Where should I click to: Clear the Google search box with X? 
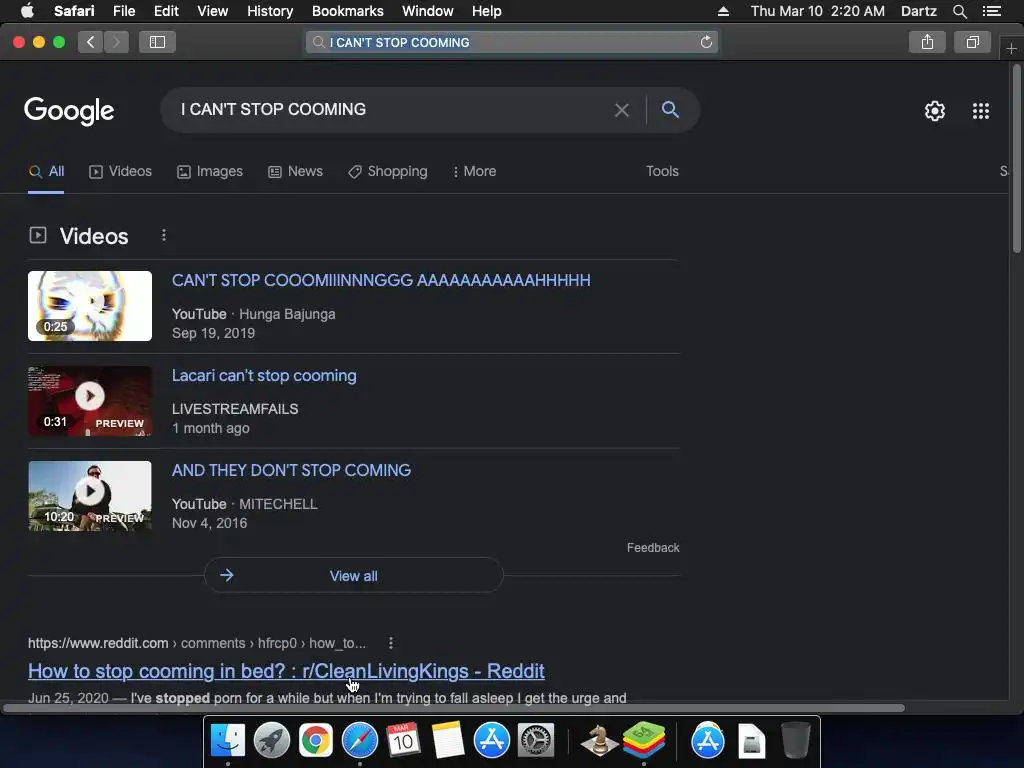tap(622, 110)
